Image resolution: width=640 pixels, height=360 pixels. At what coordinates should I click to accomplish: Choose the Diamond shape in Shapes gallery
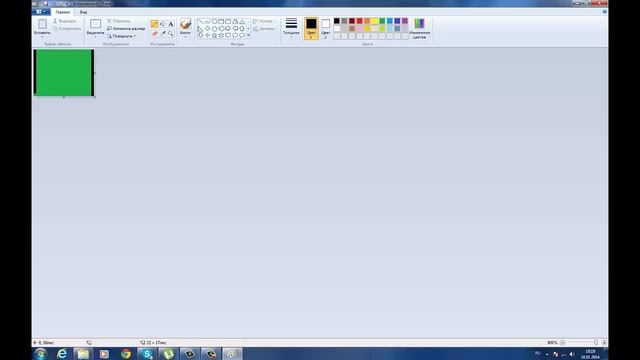click(207, 29)
